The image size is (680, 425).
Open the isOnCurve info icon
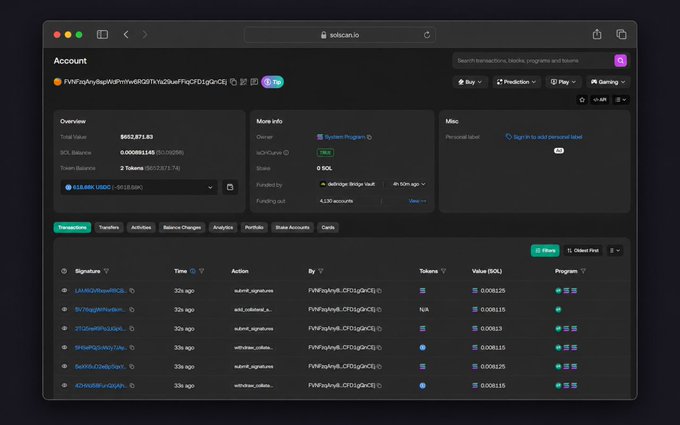pyautogui.click(x=286, y=153)
